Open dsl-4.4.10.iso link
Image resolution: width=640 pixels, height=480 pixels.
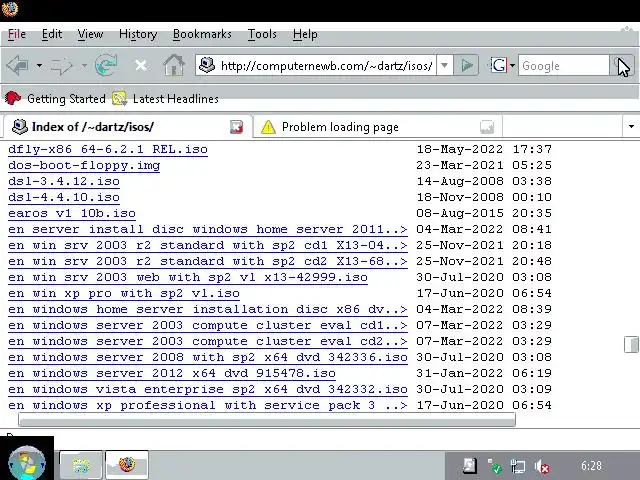pos(64,197)
